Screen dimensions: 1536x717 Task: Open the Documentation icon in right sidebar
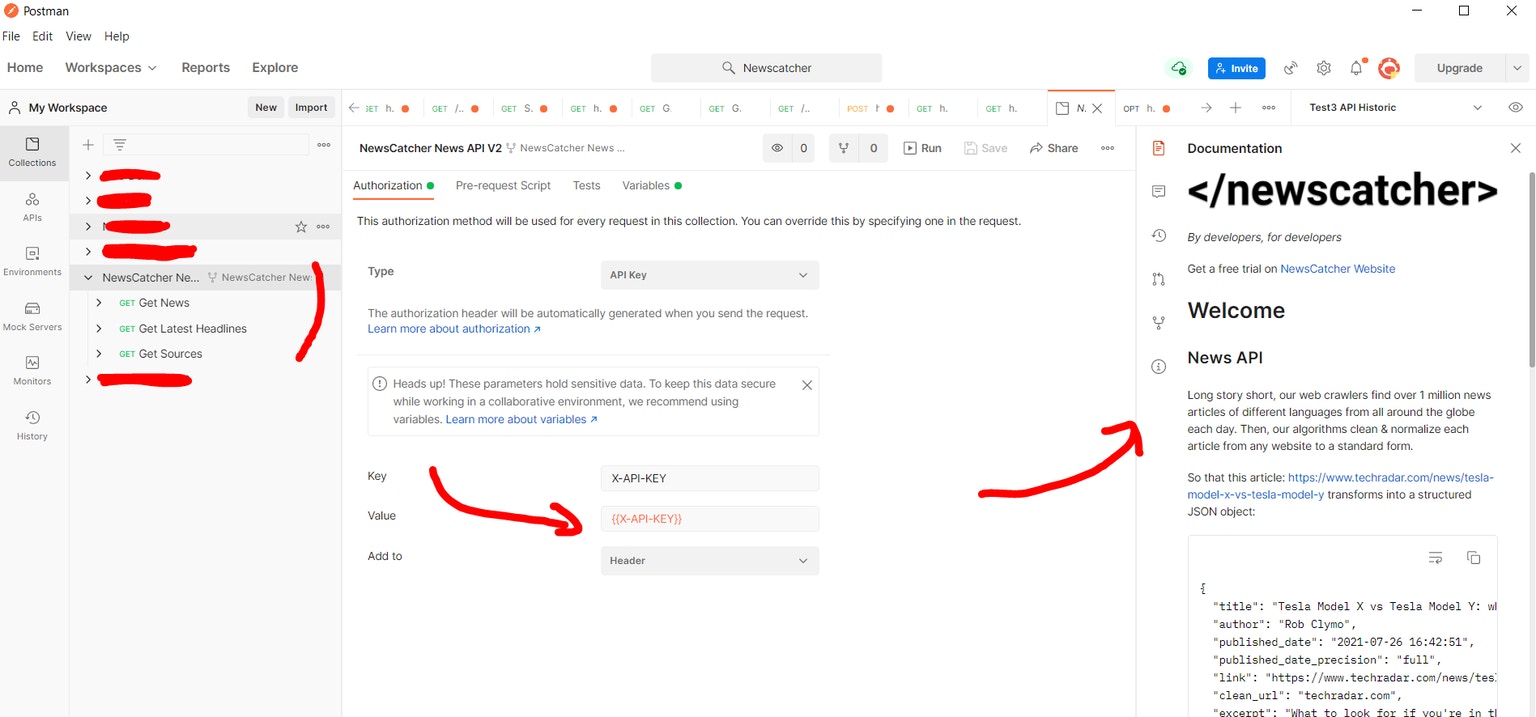(x=1159, y=148)
